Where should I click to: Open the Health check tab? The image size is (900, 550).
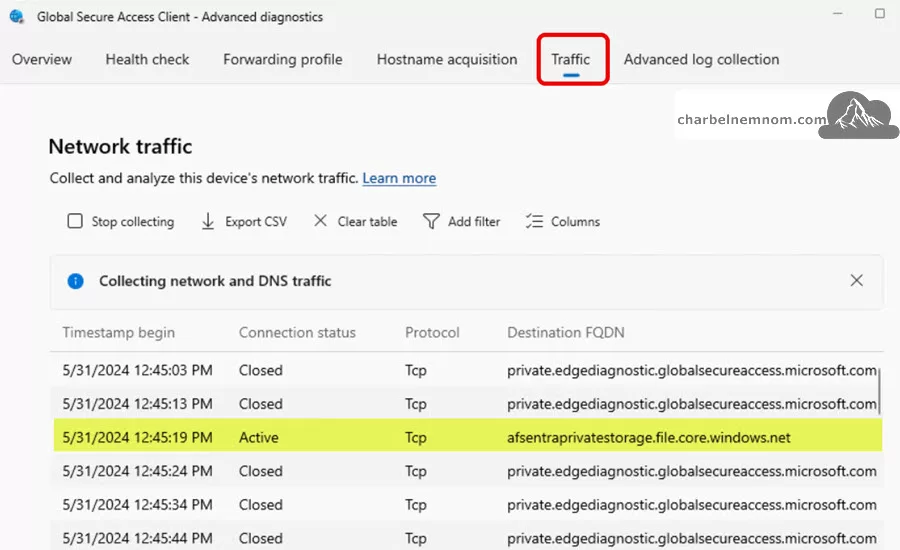148,60
